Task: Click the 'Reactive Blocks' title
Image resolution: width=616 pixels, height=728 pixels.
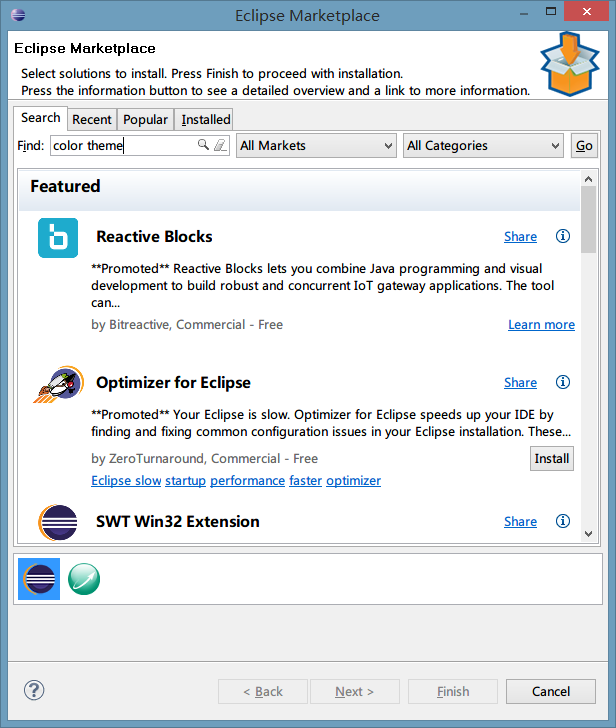Action: point(154,237)
